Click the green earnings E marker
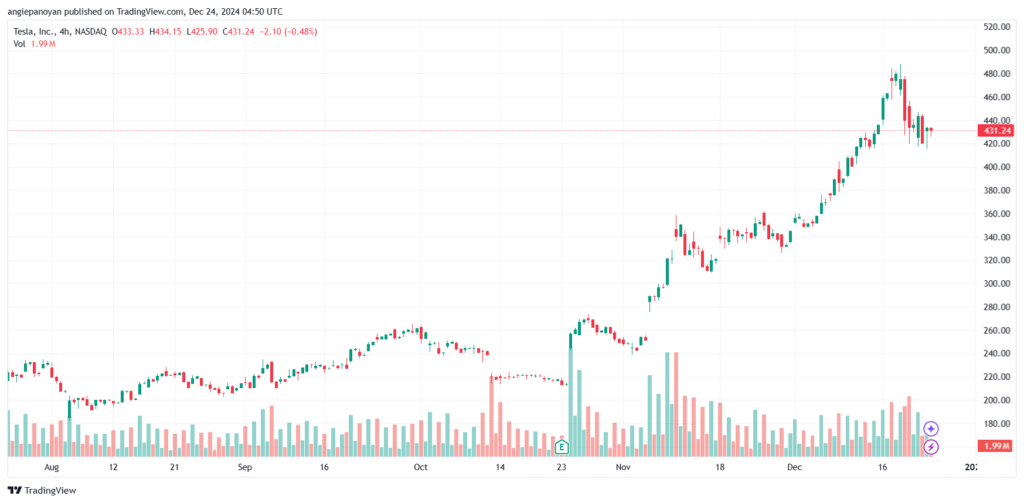The width and height of the screenshot is (1024, 503). (561, 447)
